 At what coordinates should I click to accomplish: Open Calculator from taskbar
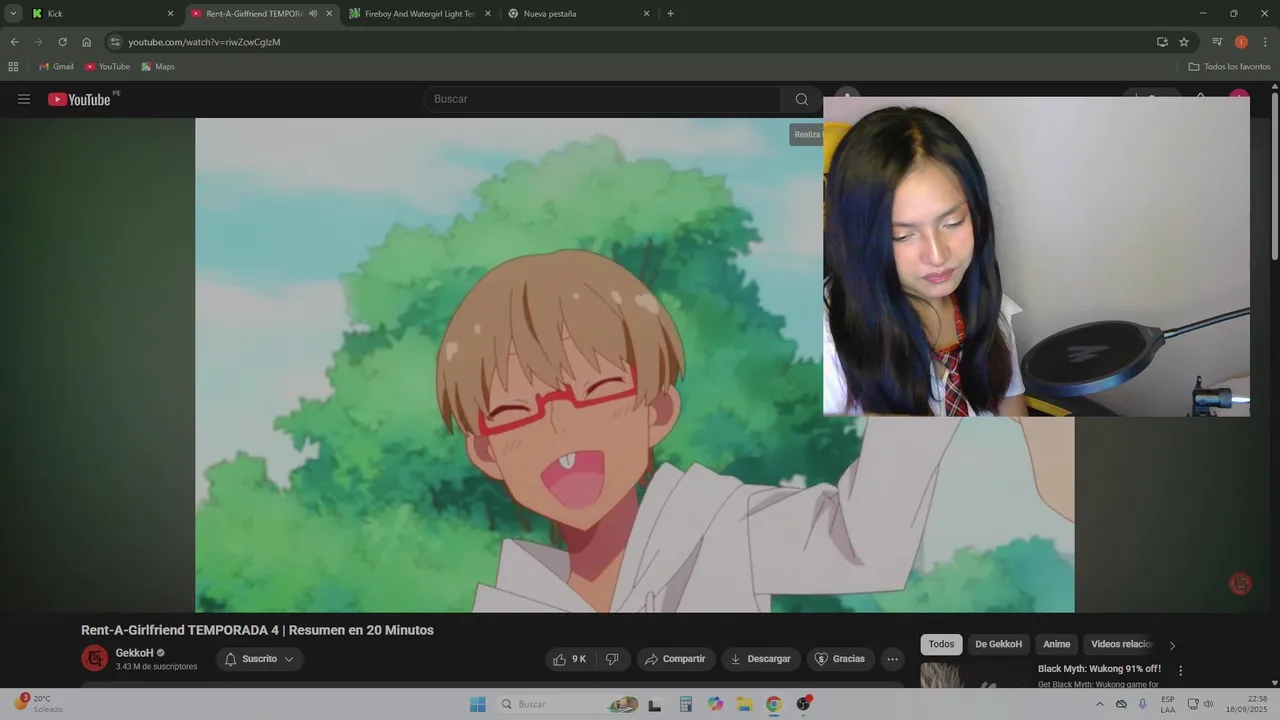pyautogui.click(x=685, y=704)
